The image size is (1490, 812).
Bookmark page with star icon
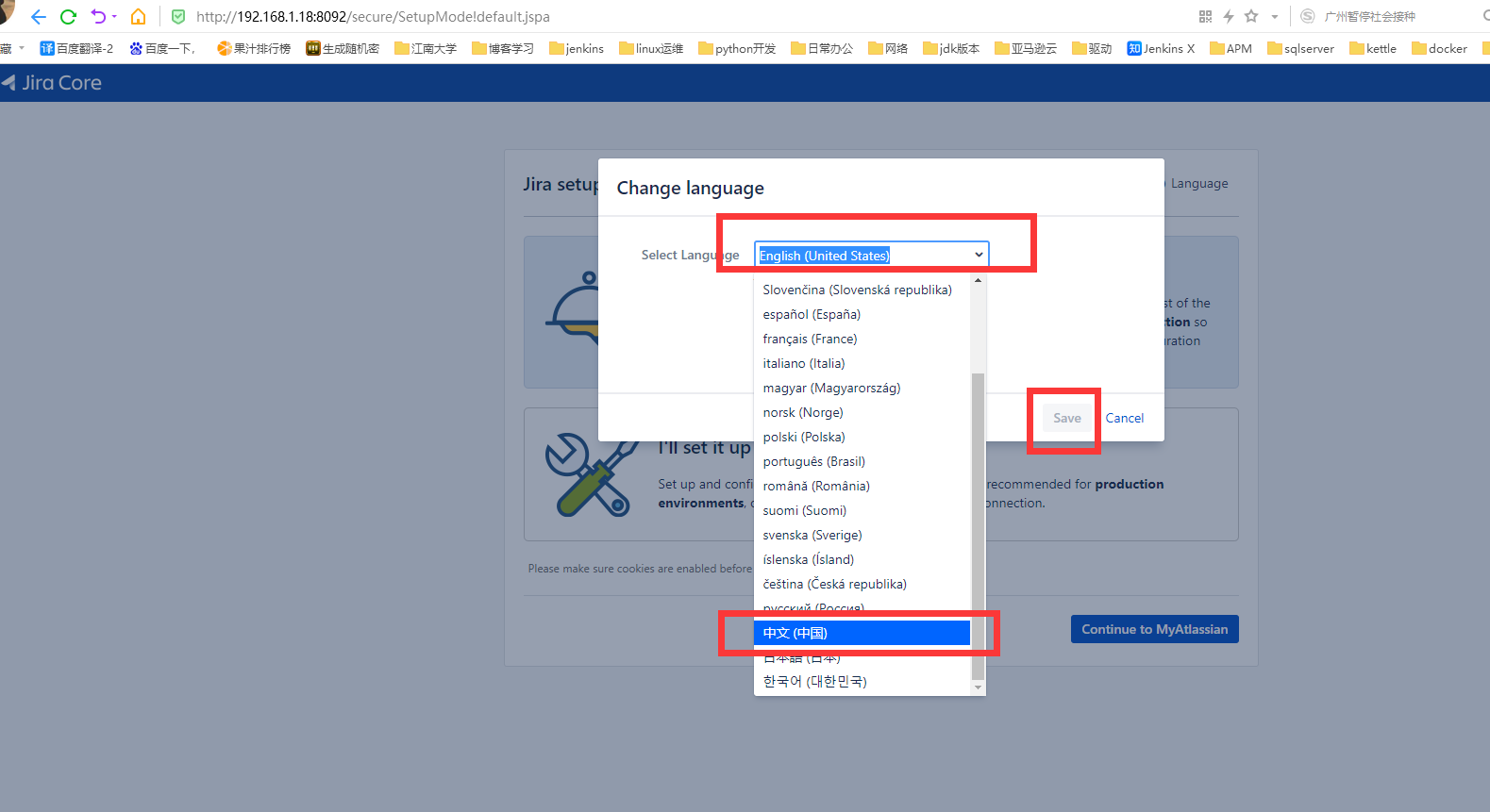(x=1251, y=16)
